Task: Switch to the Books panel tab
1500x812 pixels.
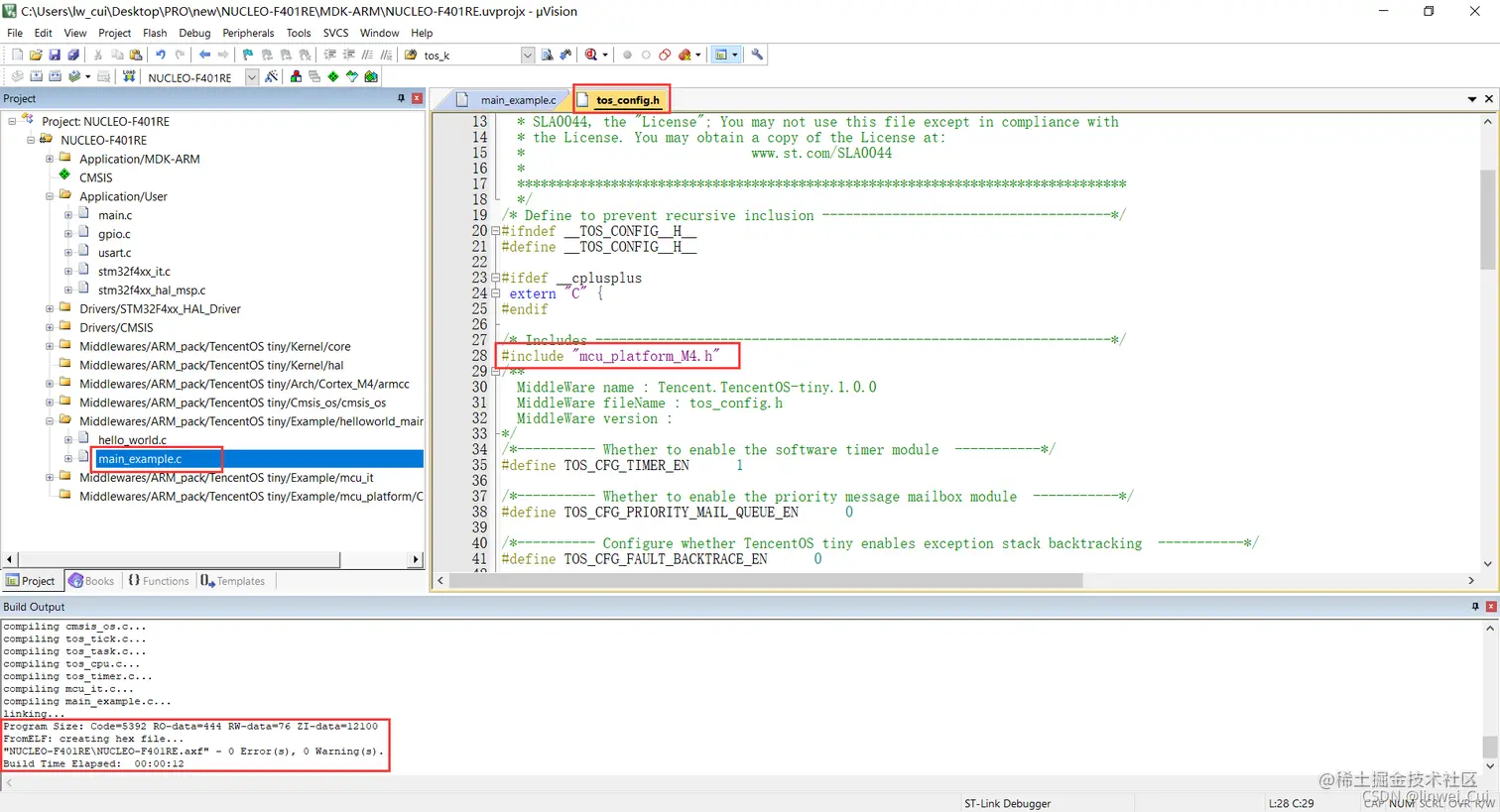Action: pos(91,581)
